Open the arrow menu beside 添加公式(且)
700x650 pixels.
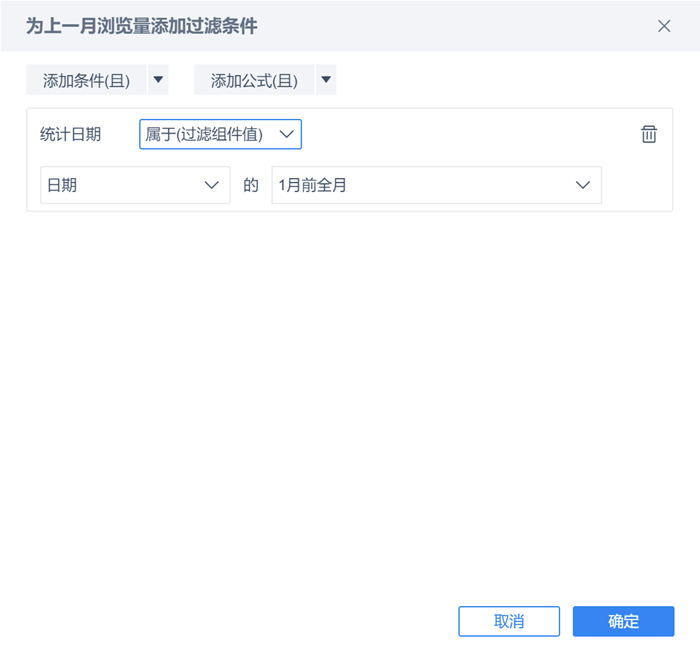326,80
